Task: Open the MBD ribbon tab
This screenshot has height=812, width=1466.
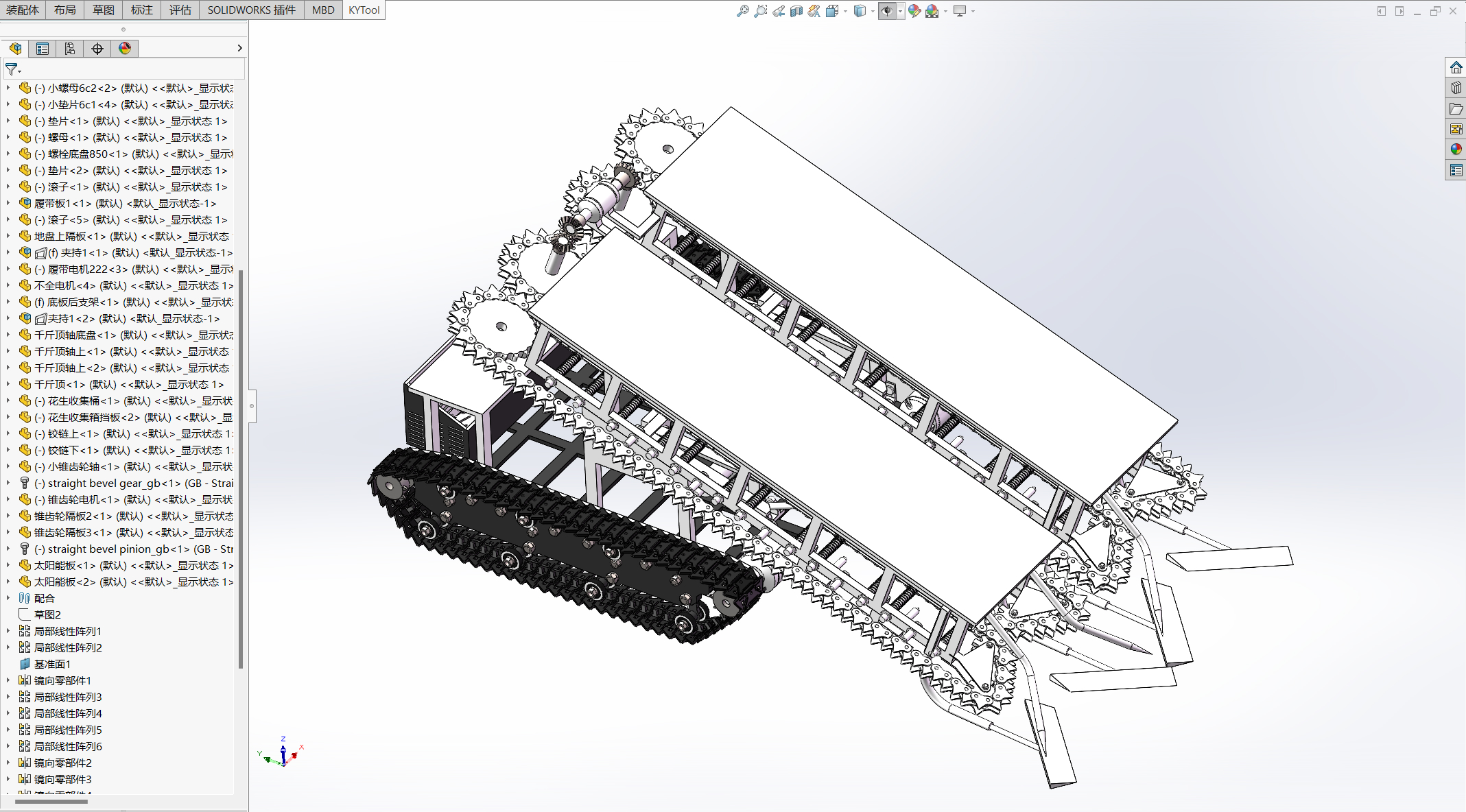Action: click(323, 10)
